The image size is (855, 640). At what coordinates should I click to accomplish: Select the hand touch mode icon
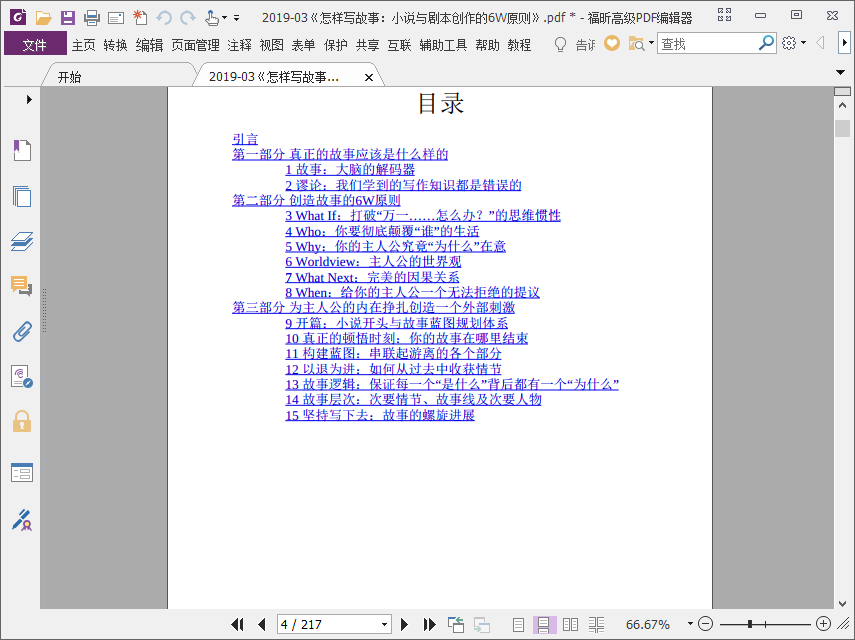(212, 18)
